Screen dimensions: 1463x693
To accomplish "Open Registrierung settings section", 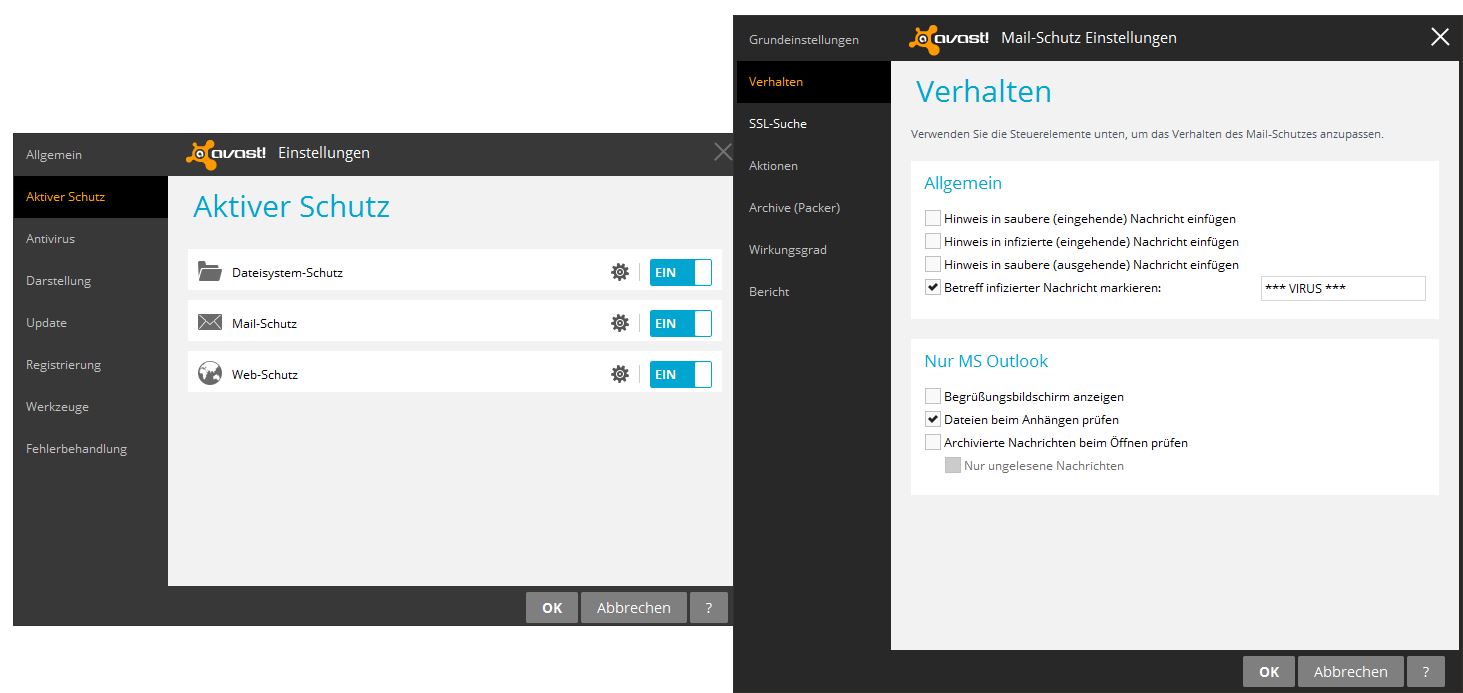I will [x=90, y=365].
